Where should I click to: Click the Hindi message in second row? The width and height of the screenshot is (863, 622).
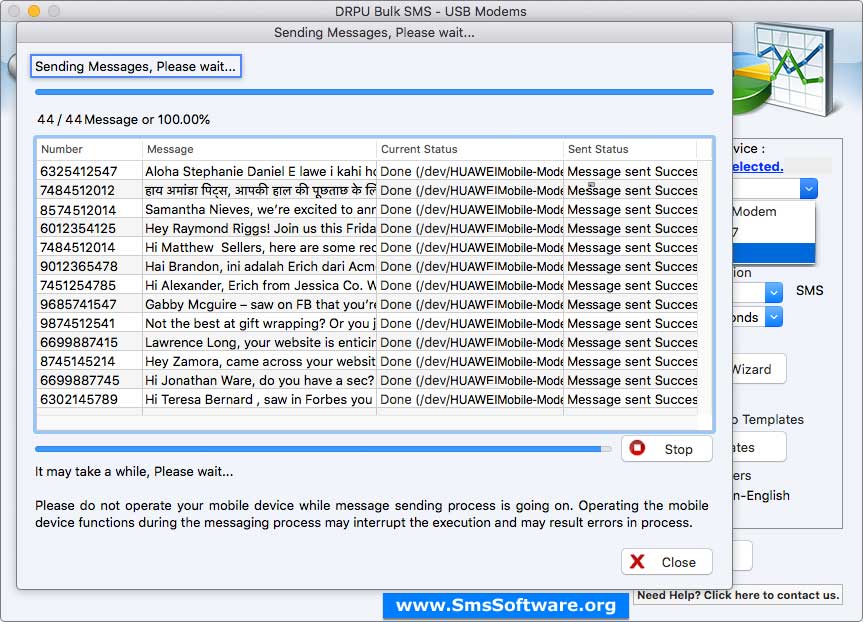pos(260,190)
